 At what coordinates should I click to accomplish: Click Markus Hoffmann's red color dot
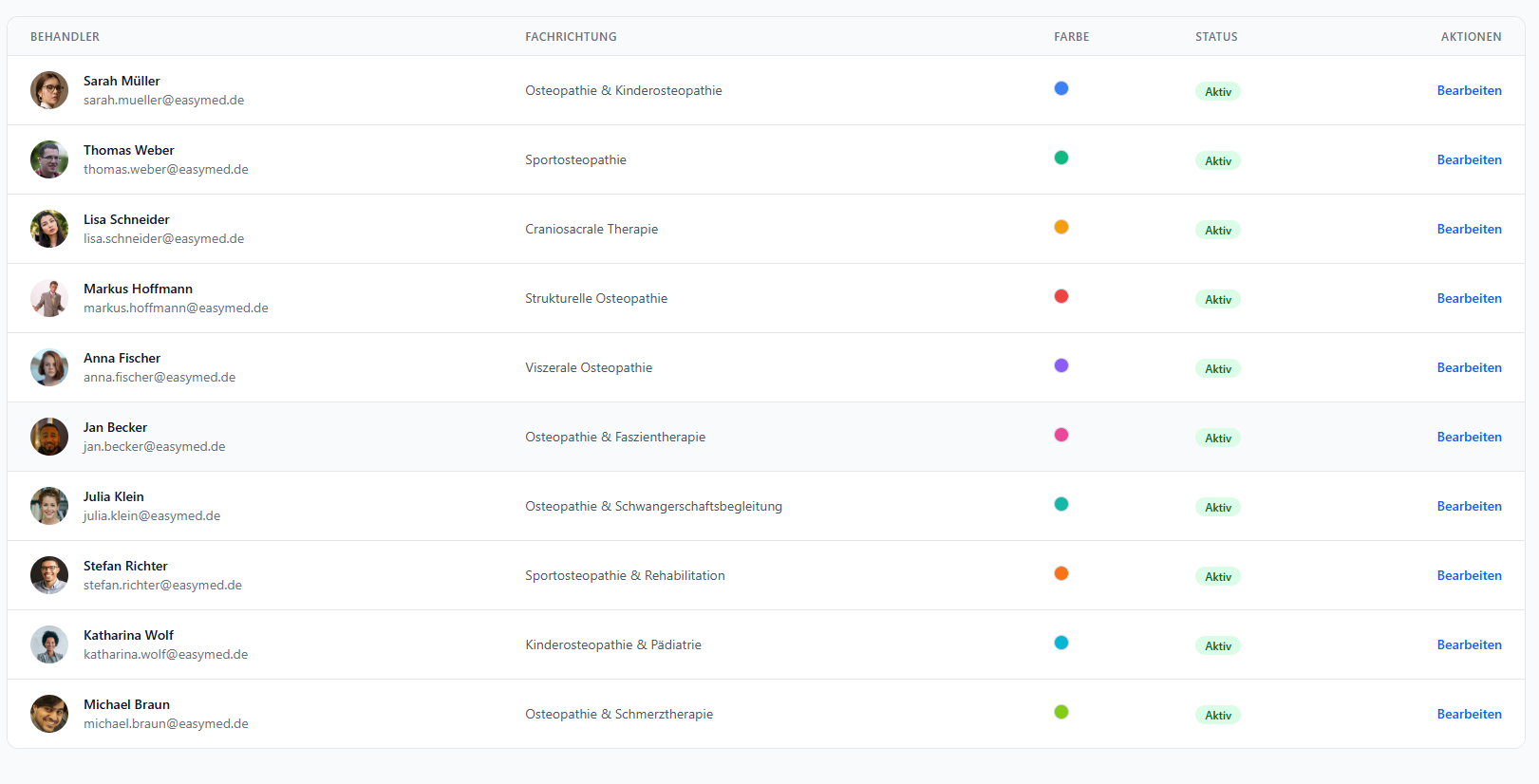(x=1061, y=296)
